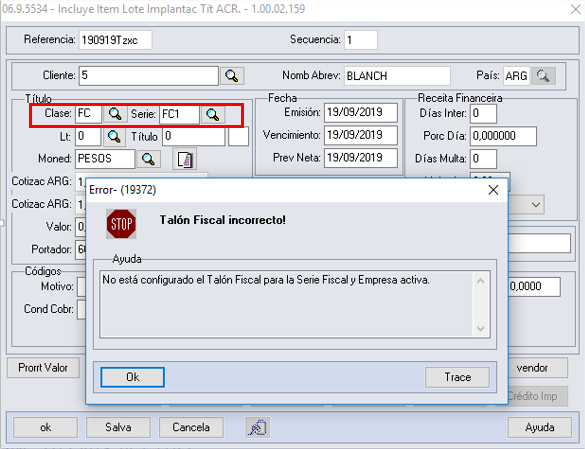Focus the Moned field PESOS

click(x=105, y=159)
